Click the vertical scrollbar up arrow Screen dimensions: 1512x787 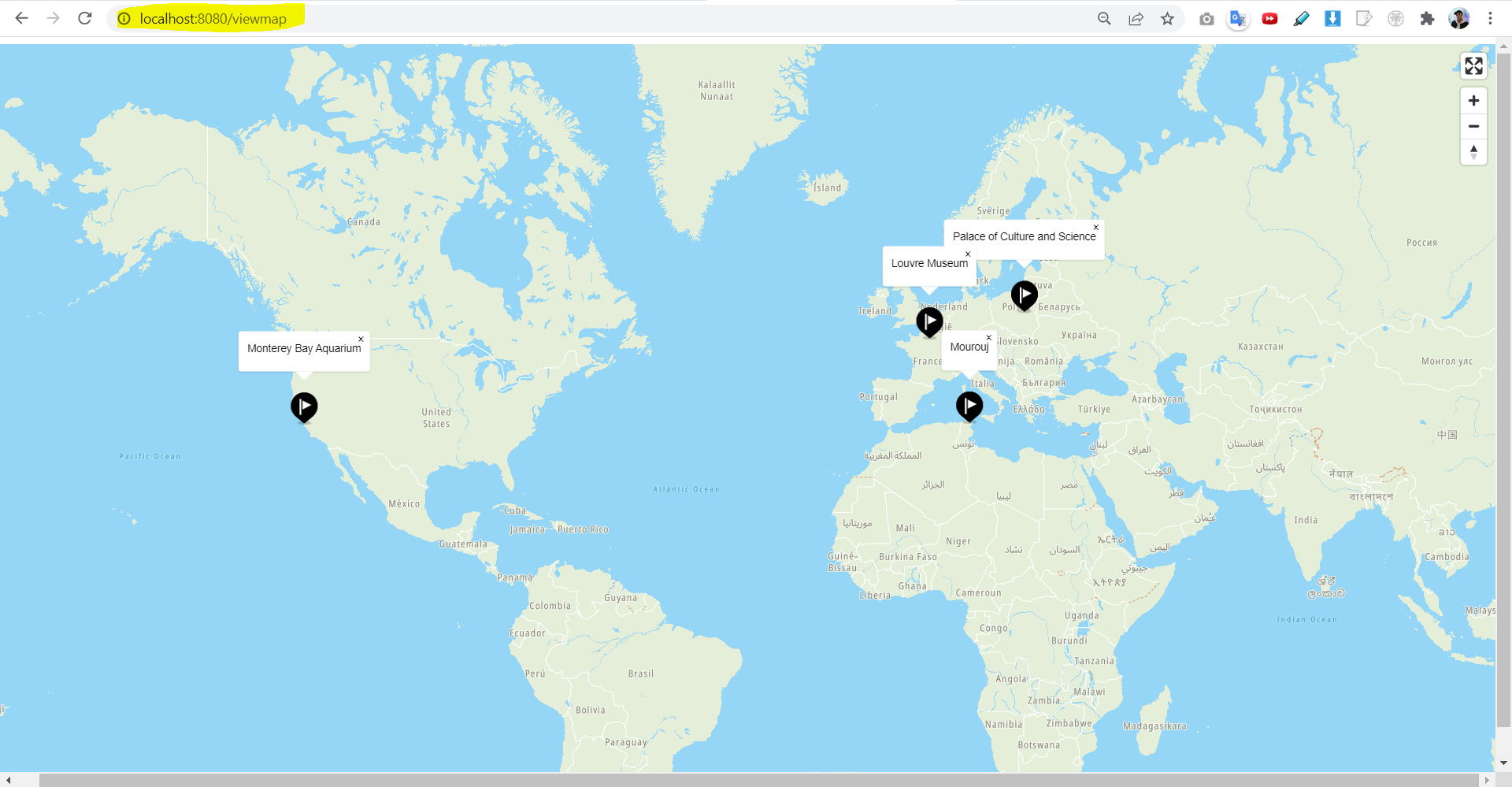[1503, 47]
